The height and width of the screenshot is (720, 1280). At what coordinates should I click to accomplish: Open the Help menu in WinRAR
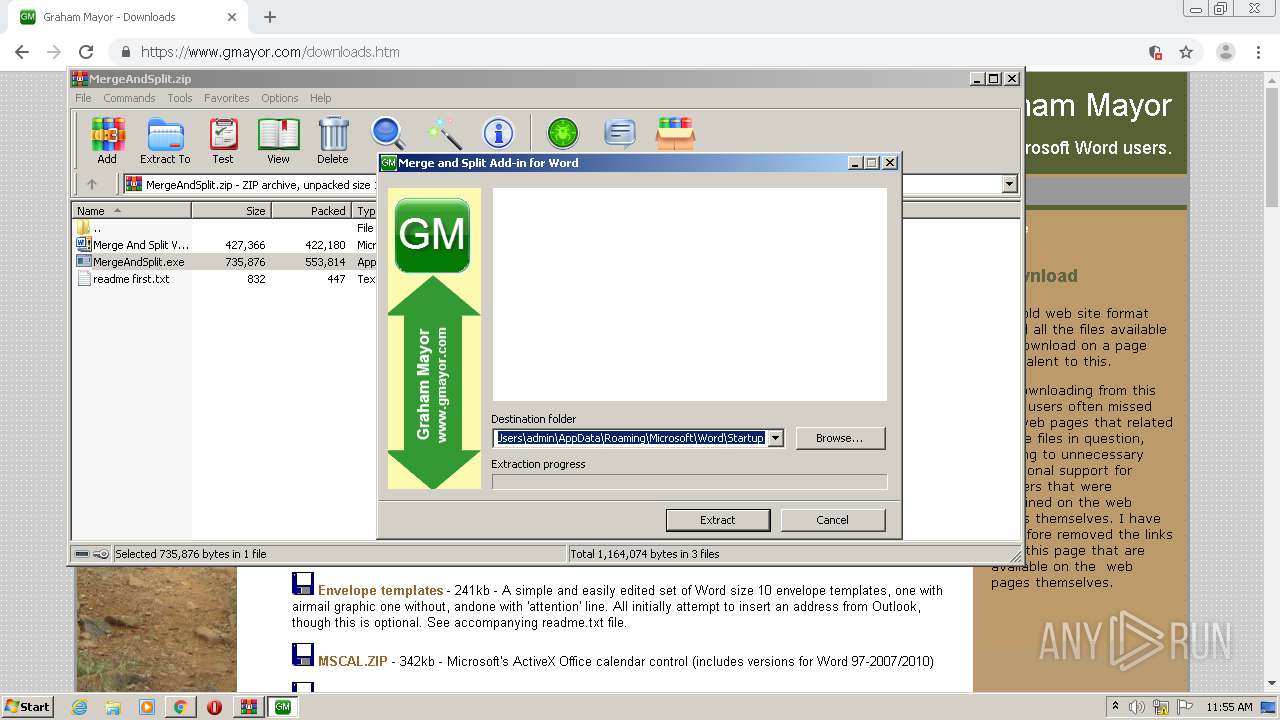pos(320,98)
